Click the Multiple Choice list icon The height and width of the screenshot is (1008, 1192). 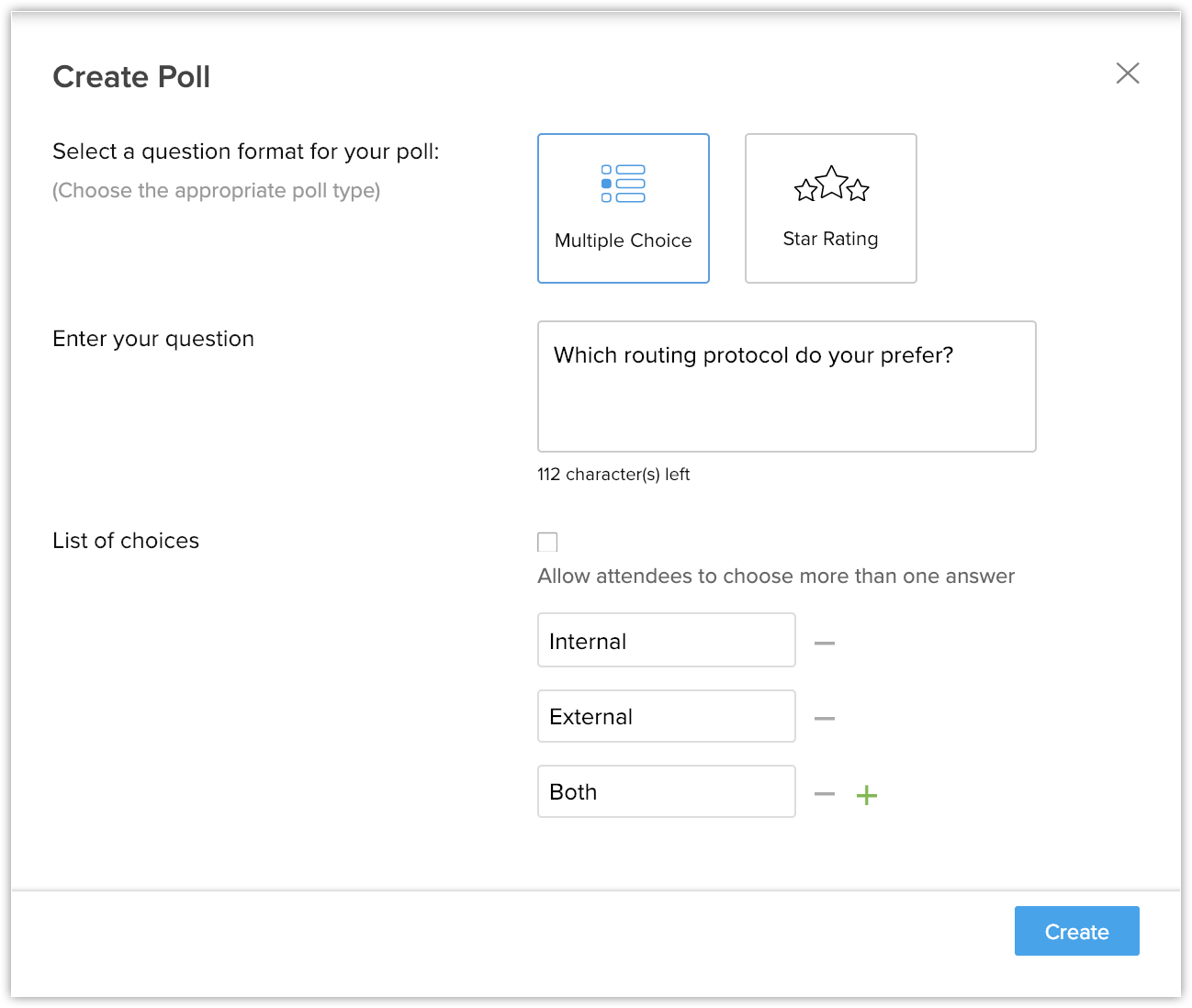pos(623,184)
